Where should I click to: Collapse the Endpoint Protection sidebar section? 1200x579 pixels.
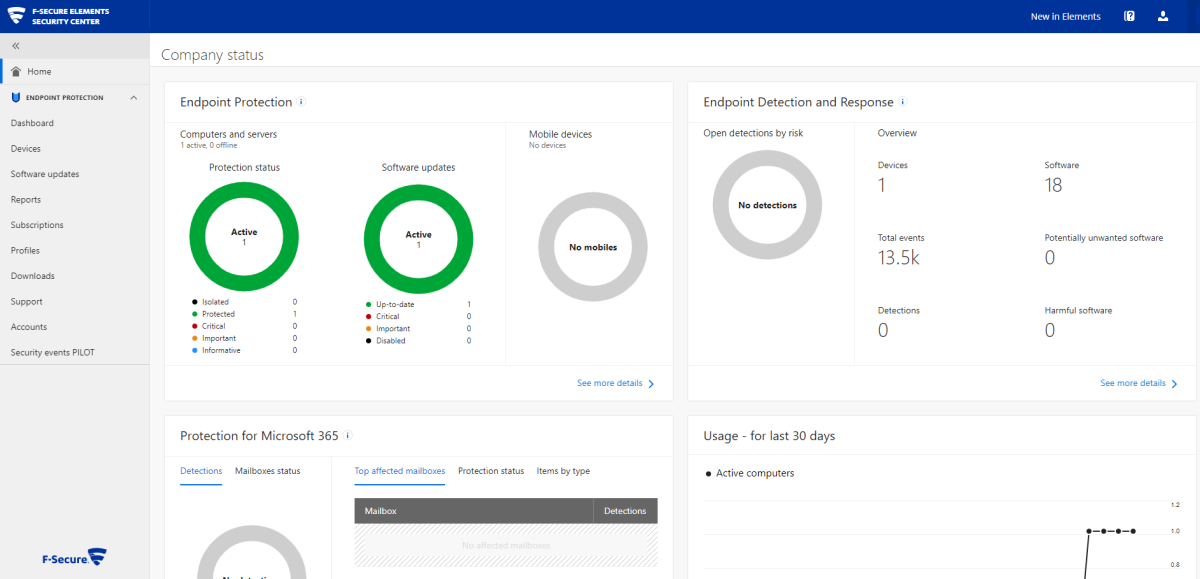point(133,98)
